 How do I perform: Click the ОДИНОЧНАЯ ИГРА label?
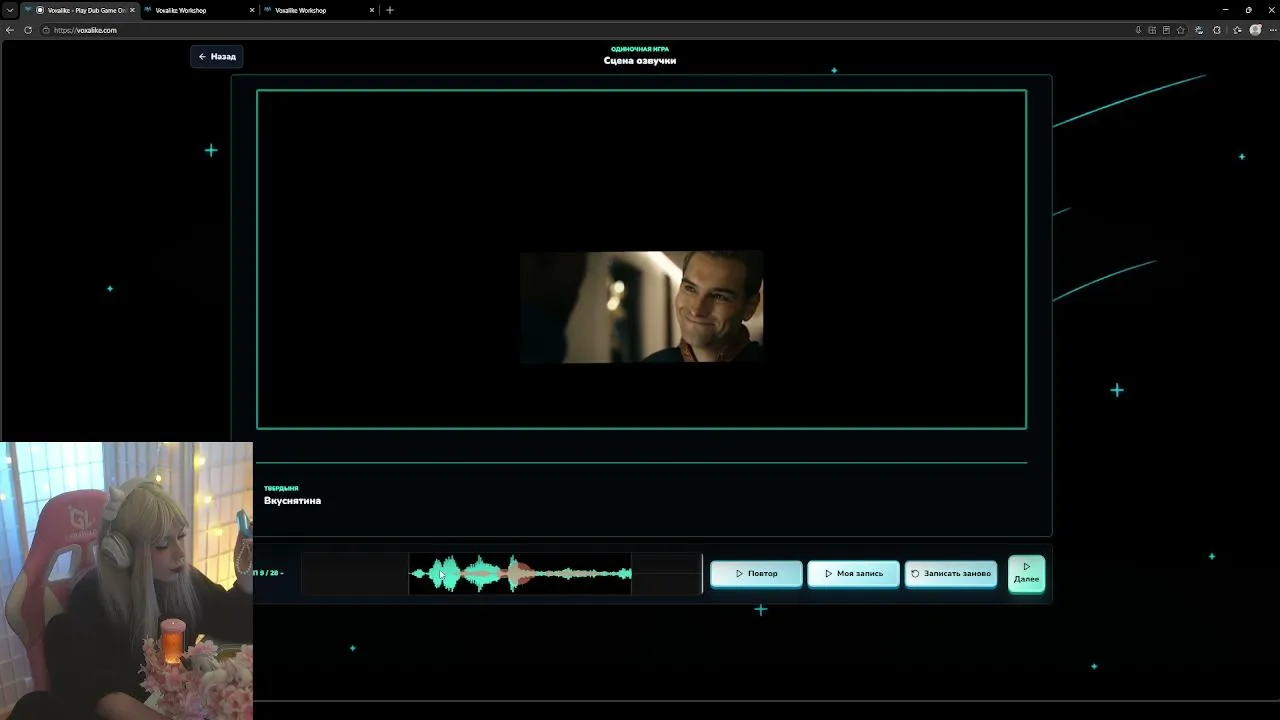click(640, 49)
